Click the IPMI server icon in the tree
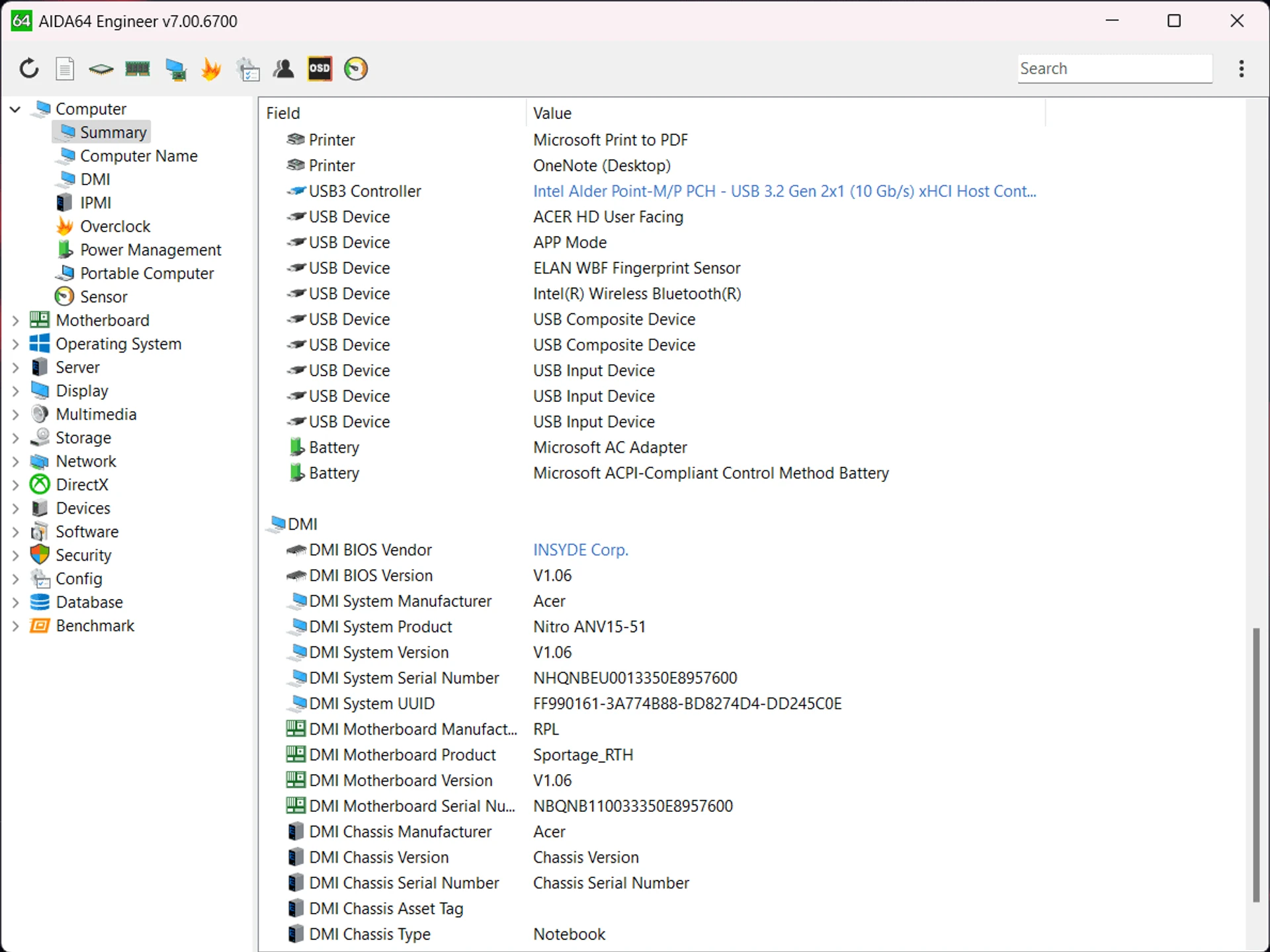The width and height of the screenshot is (1270, 952). point(64,202)
